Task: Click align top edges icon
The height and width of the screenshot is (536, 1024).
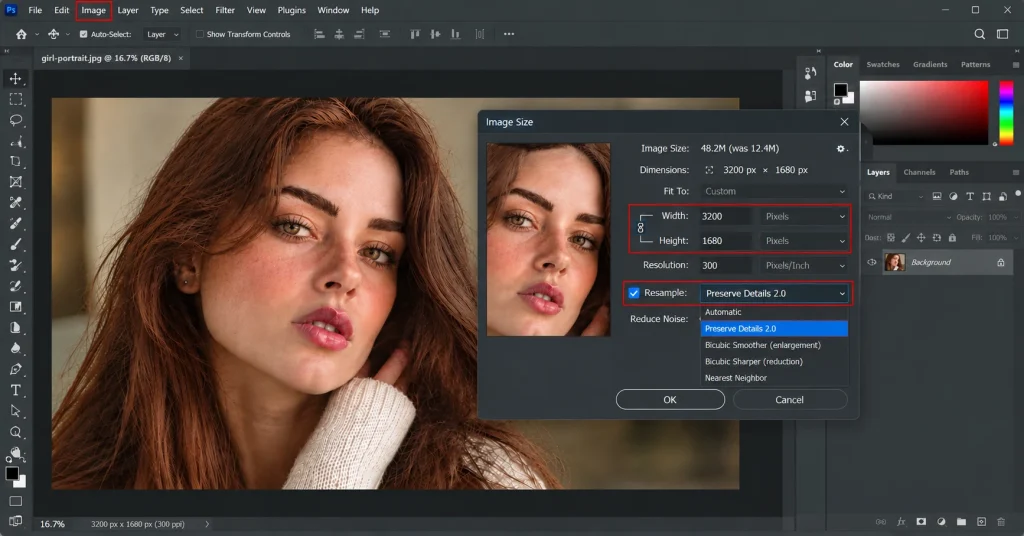Action: click(x=415, y=34)
